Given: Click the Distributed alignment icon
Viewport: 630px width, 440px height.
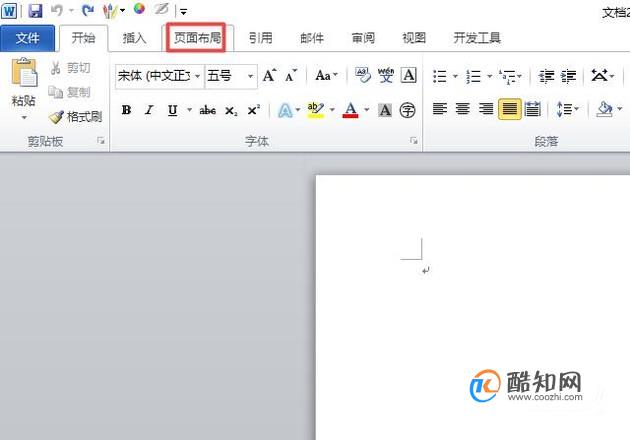Looking at the screenshot, I should 533,109.
